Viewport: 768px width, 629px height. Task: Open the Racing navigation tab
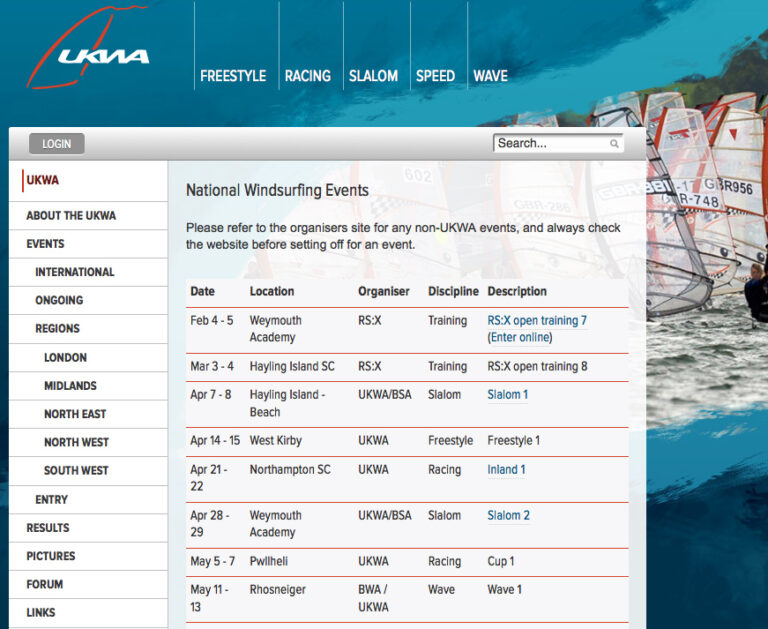[307, 76]
